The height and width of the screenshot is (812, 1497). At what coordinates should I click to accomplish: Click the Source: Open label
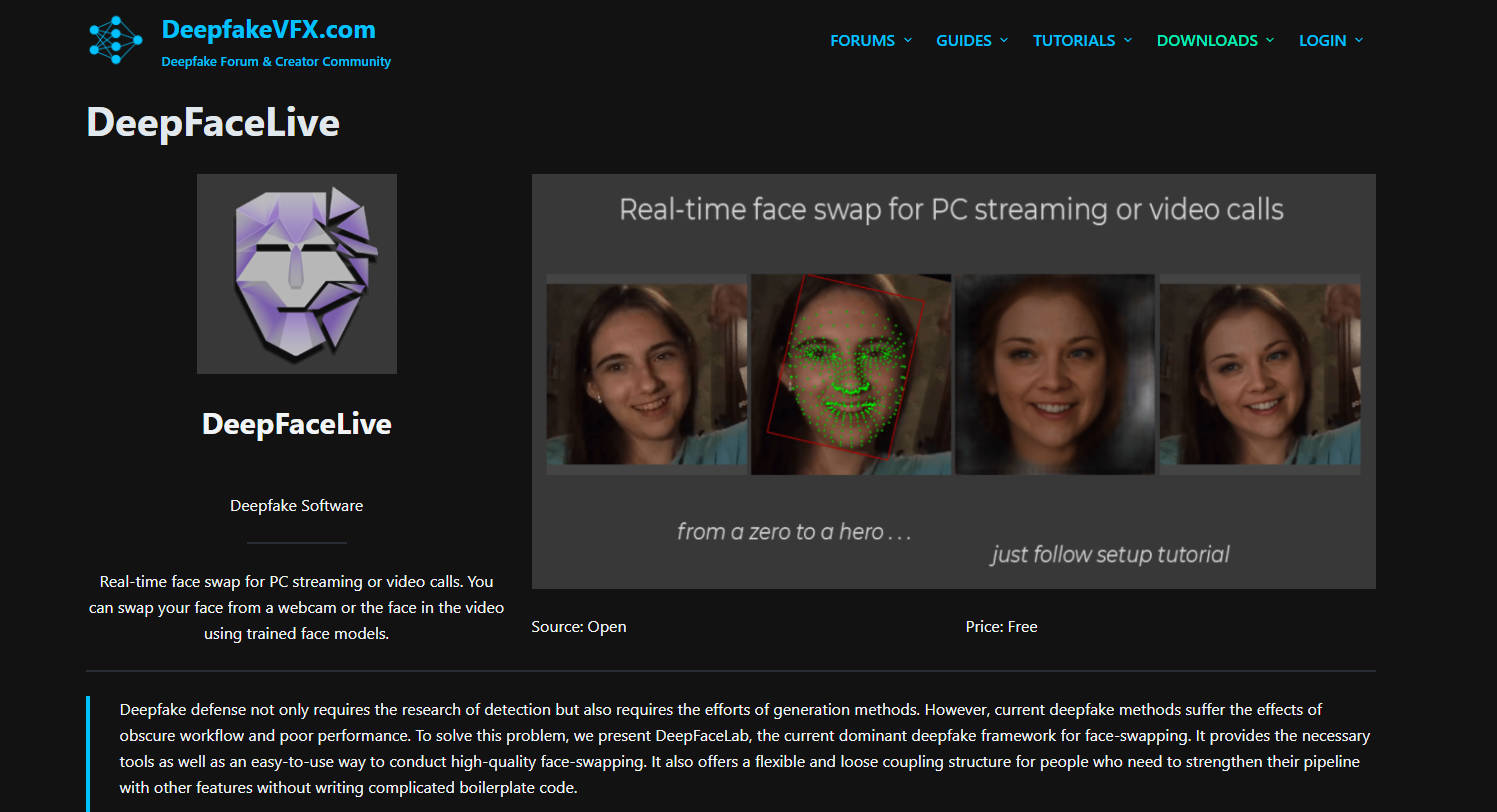pyautogui.click(x=579, y=627)
